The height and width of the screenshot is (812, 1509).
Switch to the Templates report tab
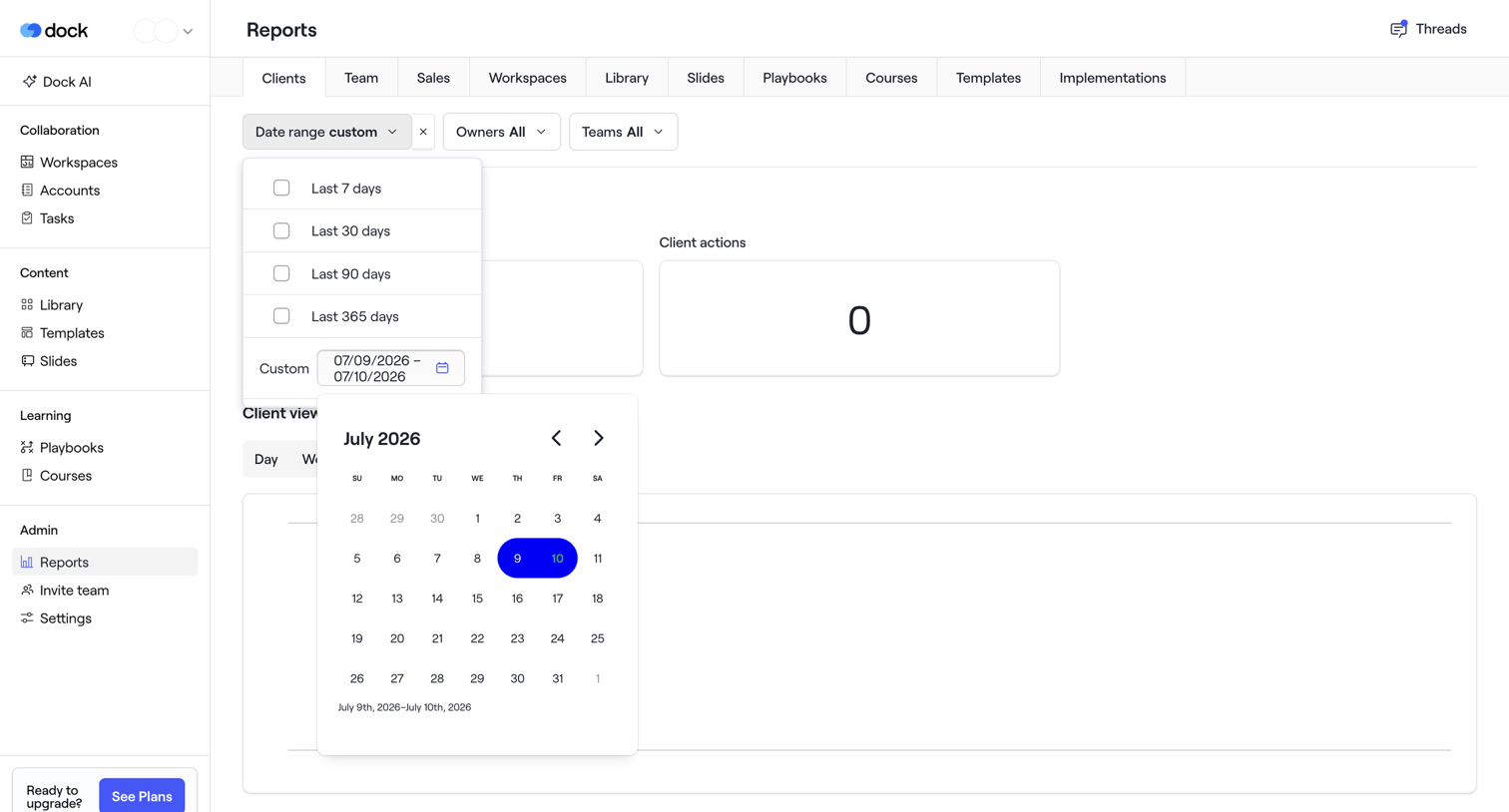click(988, 78)
